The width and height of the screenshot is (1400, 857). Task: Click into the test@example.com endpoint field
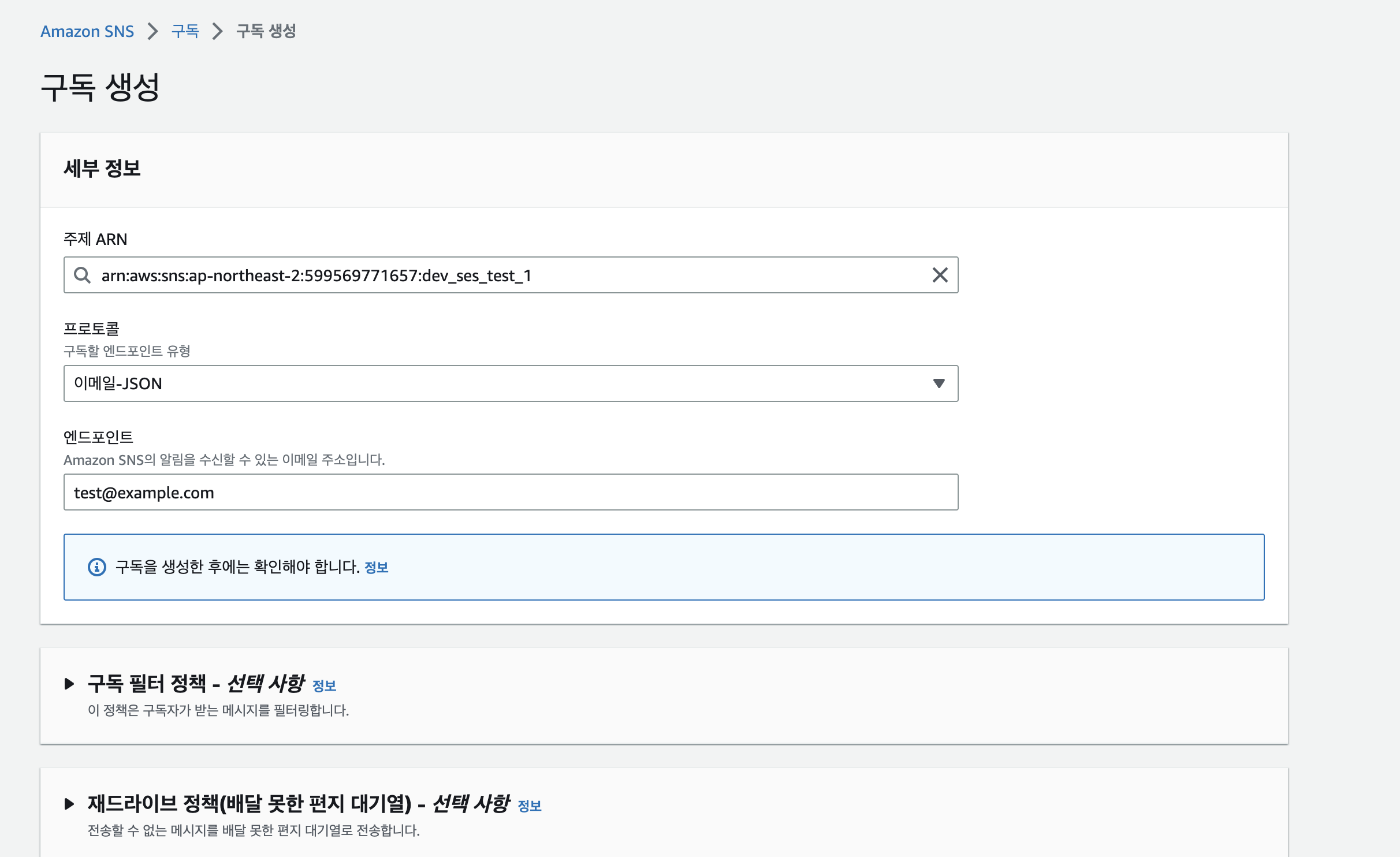(511, 493)
